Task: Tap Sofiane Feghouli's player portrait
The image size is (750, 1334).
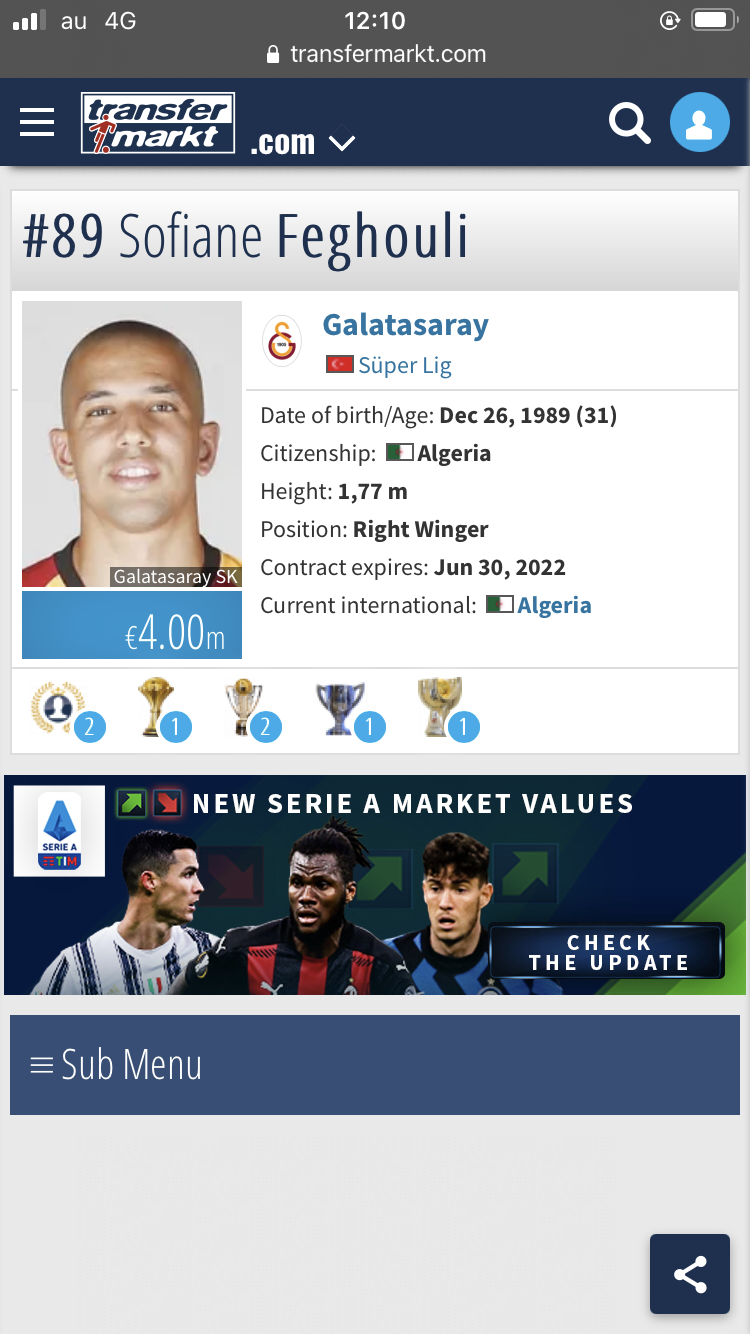Action: (x=132, y=444)
